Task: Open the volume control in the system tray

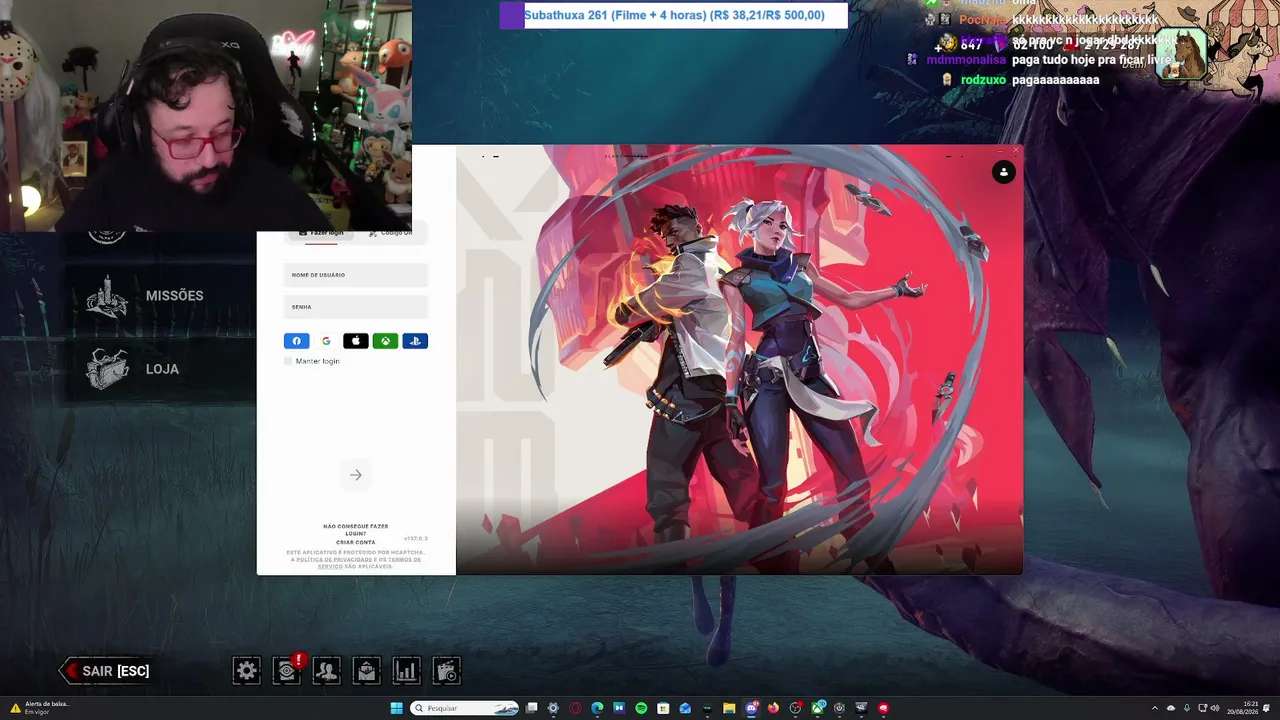Action: [1215, 708]
